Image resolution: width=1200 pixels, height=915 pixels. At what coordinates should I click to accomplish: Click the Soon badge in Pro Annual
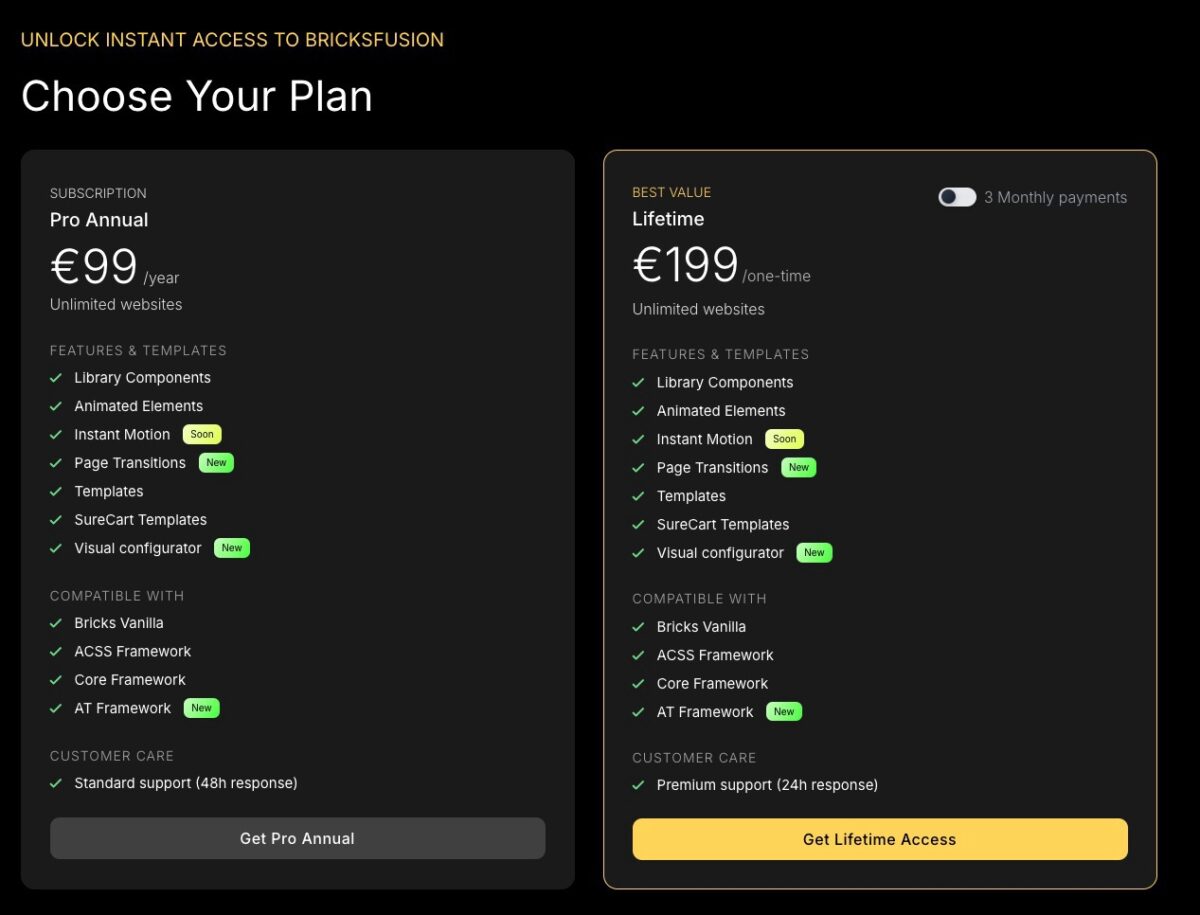tap(202, 434)
